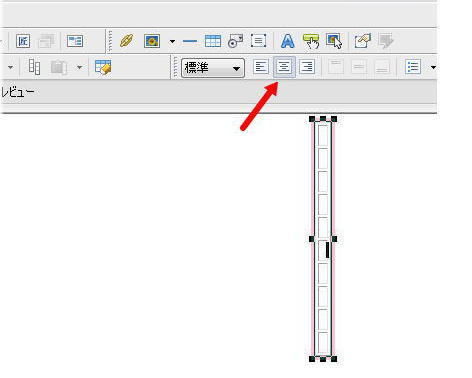The image size is (472, 378).
Task: Insert an image using the sunflower picture icon
Action: 152,41
